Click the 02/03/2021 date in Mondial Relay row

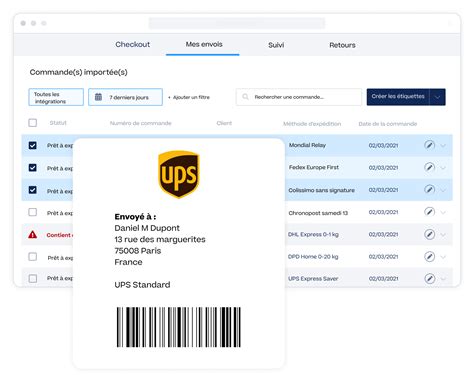pos(383,146)
